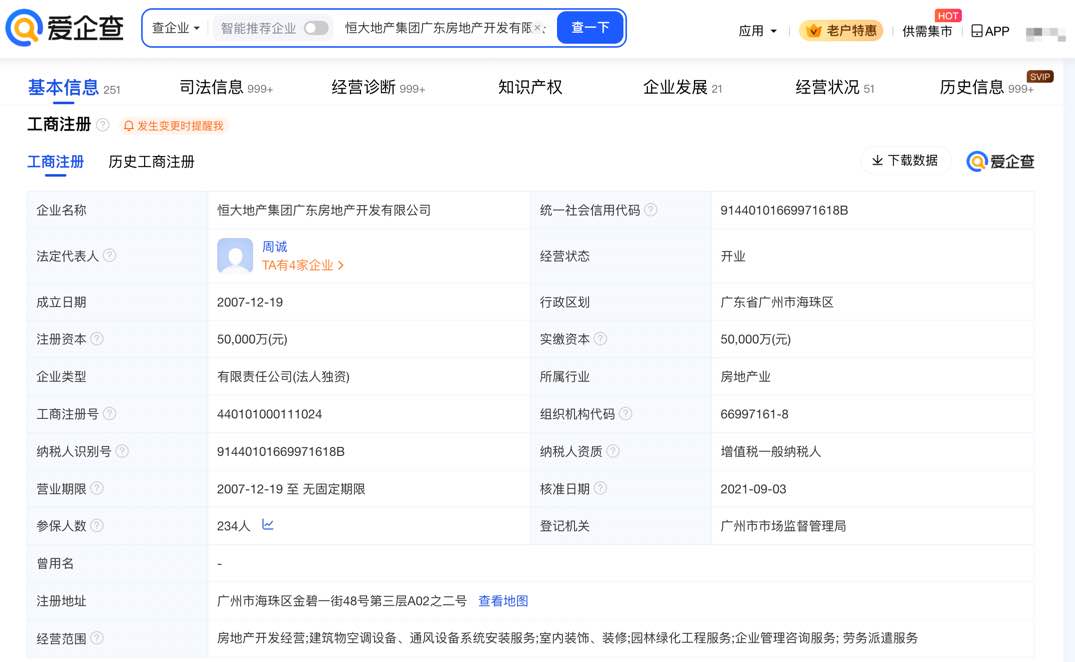Click help icon beside 参保人数
Viewport: 1075px width, 662px height.
97,526
